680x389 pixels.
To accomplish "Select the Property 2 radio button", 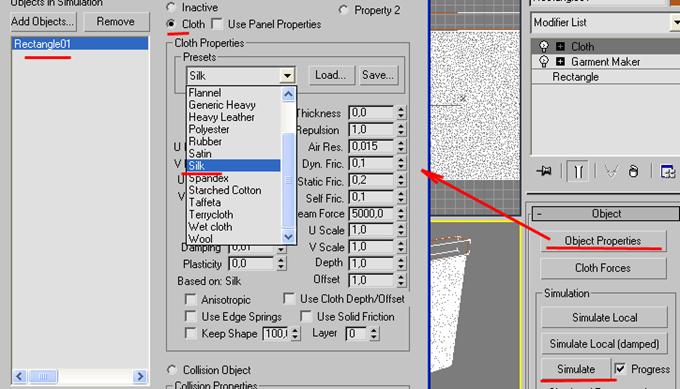I will pos(343,10).
